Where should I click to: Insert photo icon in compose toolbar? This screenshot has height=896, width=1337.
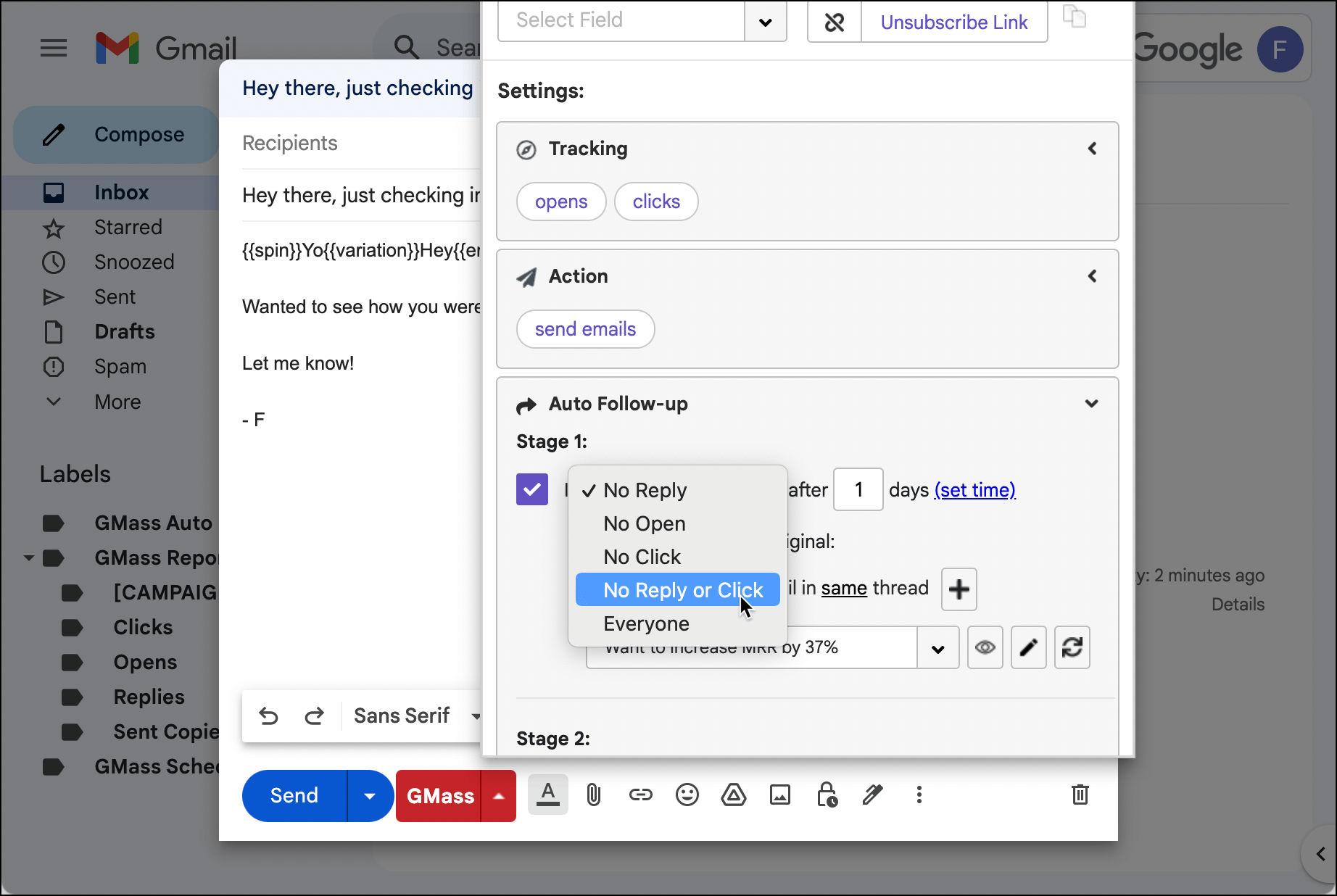point(780,795)
